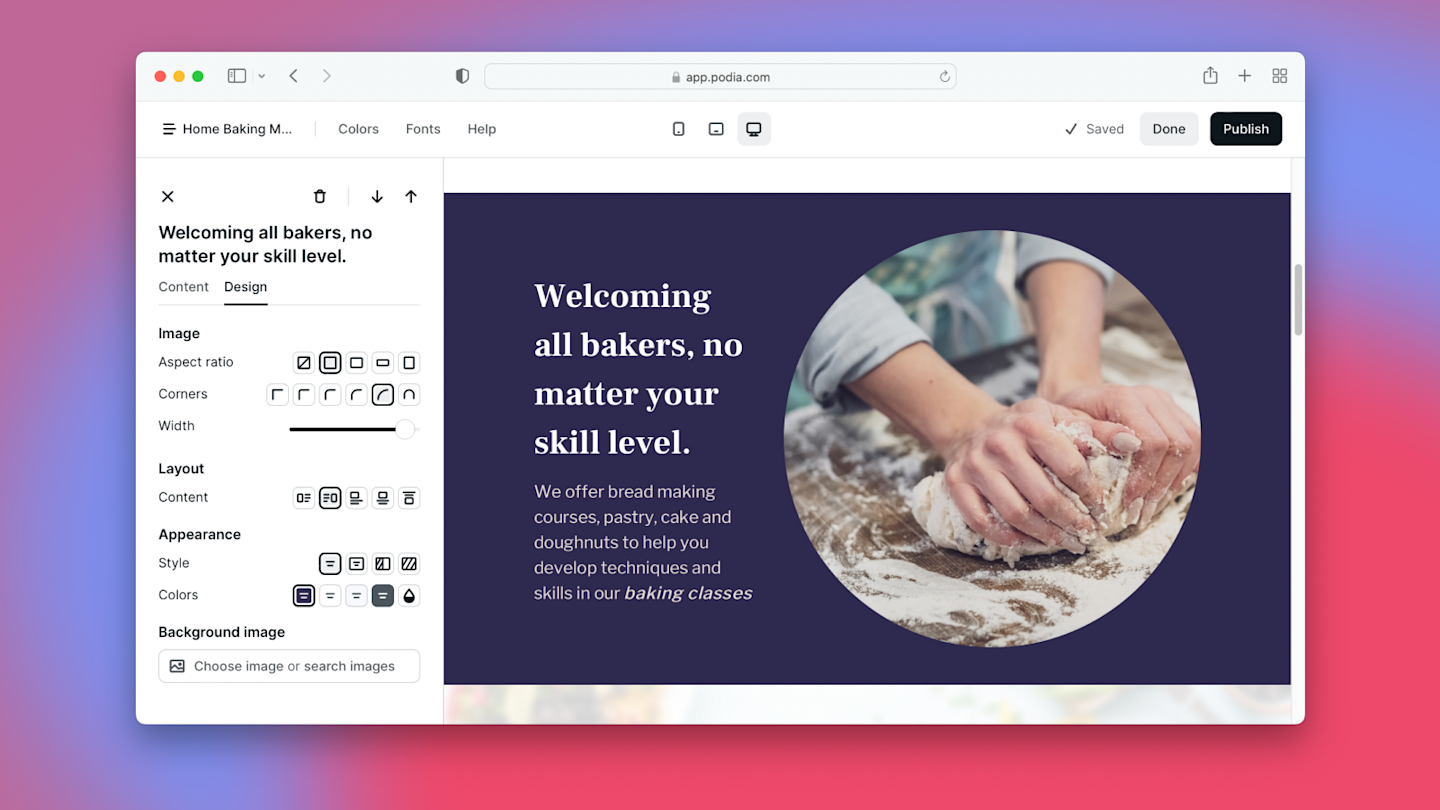Click the Publish button
This screenshot has height=810, width=1440.
(1246, 129)
